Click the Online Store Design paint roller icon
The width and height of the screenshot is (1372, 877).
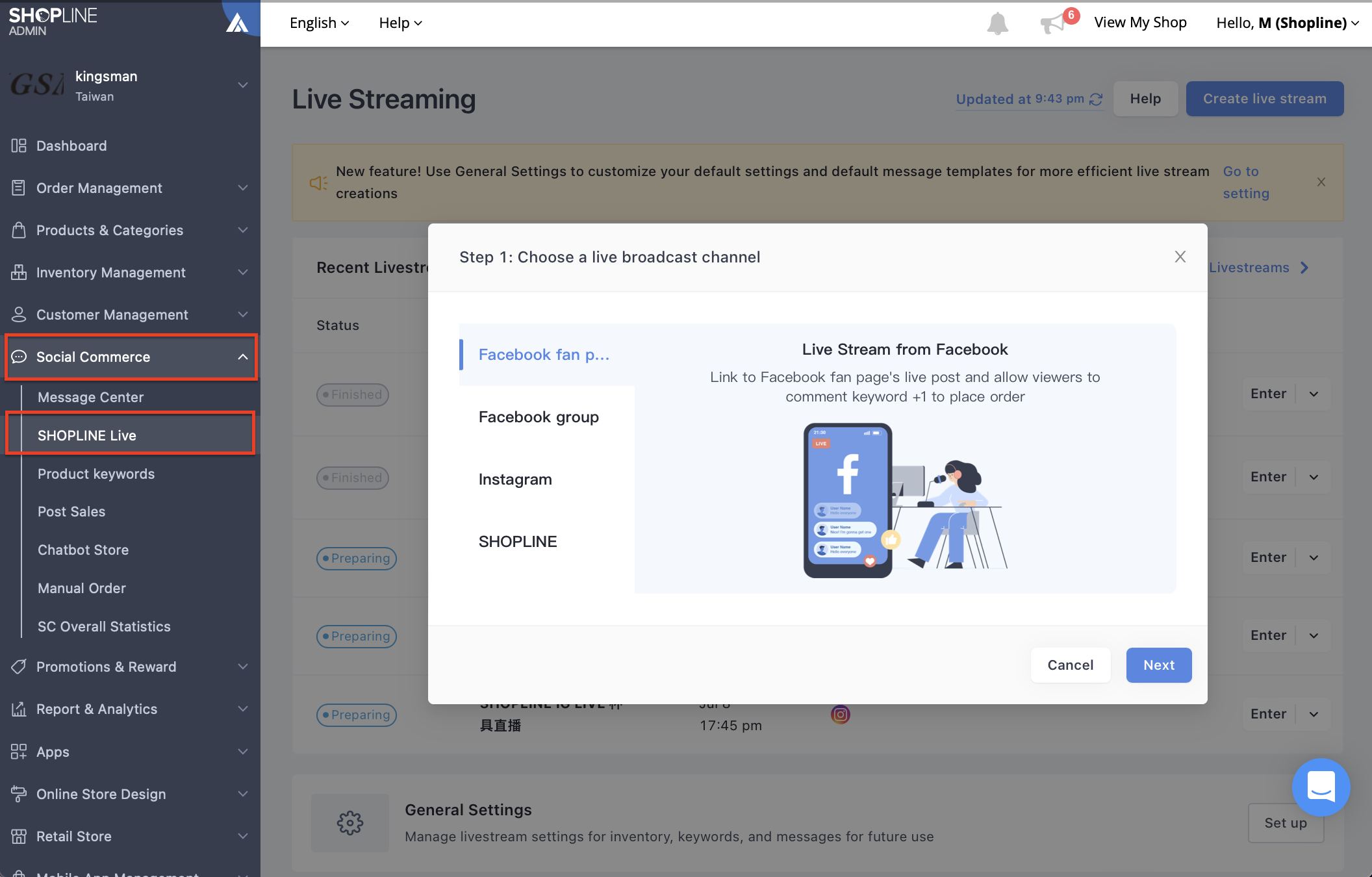coord(19,794)
